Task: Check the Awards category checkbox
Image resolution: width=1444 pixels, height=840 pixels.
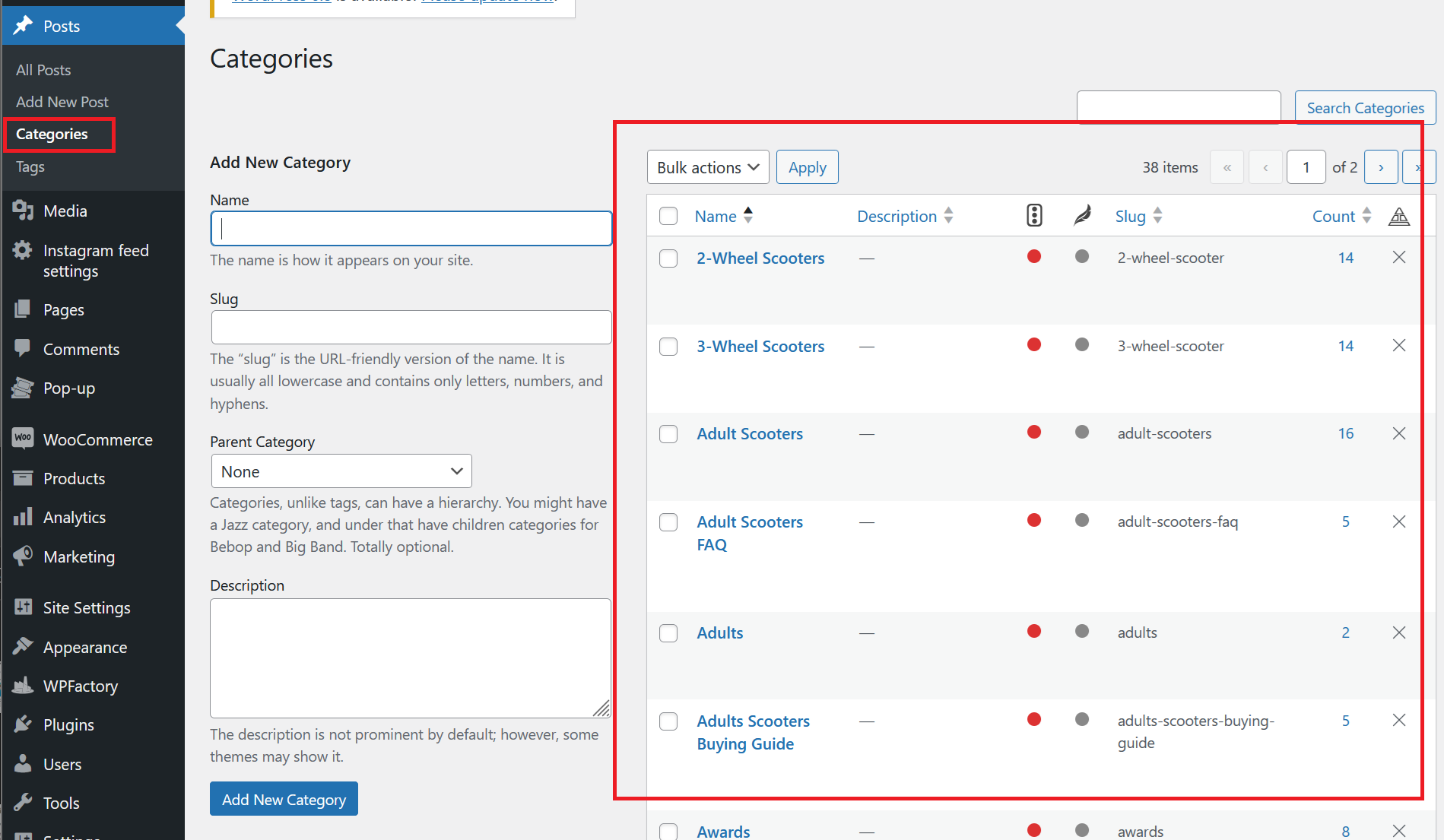Action: 668,832
